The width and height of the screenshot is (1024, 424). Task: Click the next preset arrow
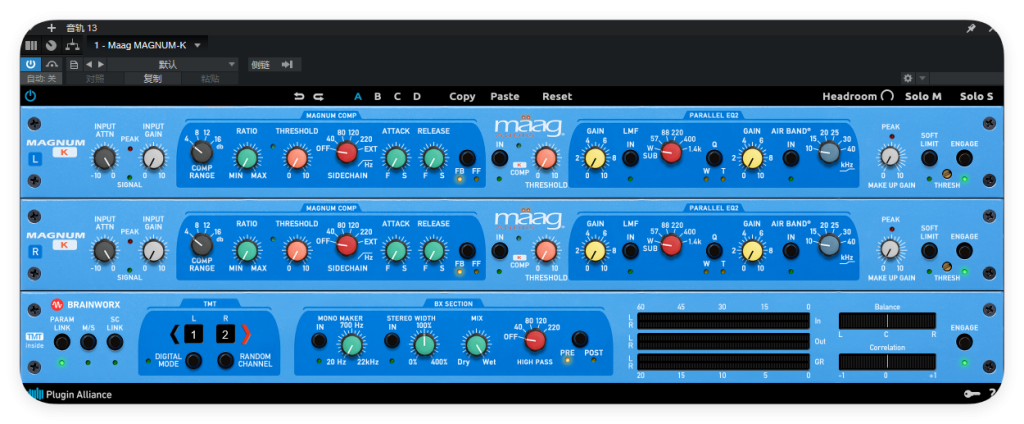101,64
